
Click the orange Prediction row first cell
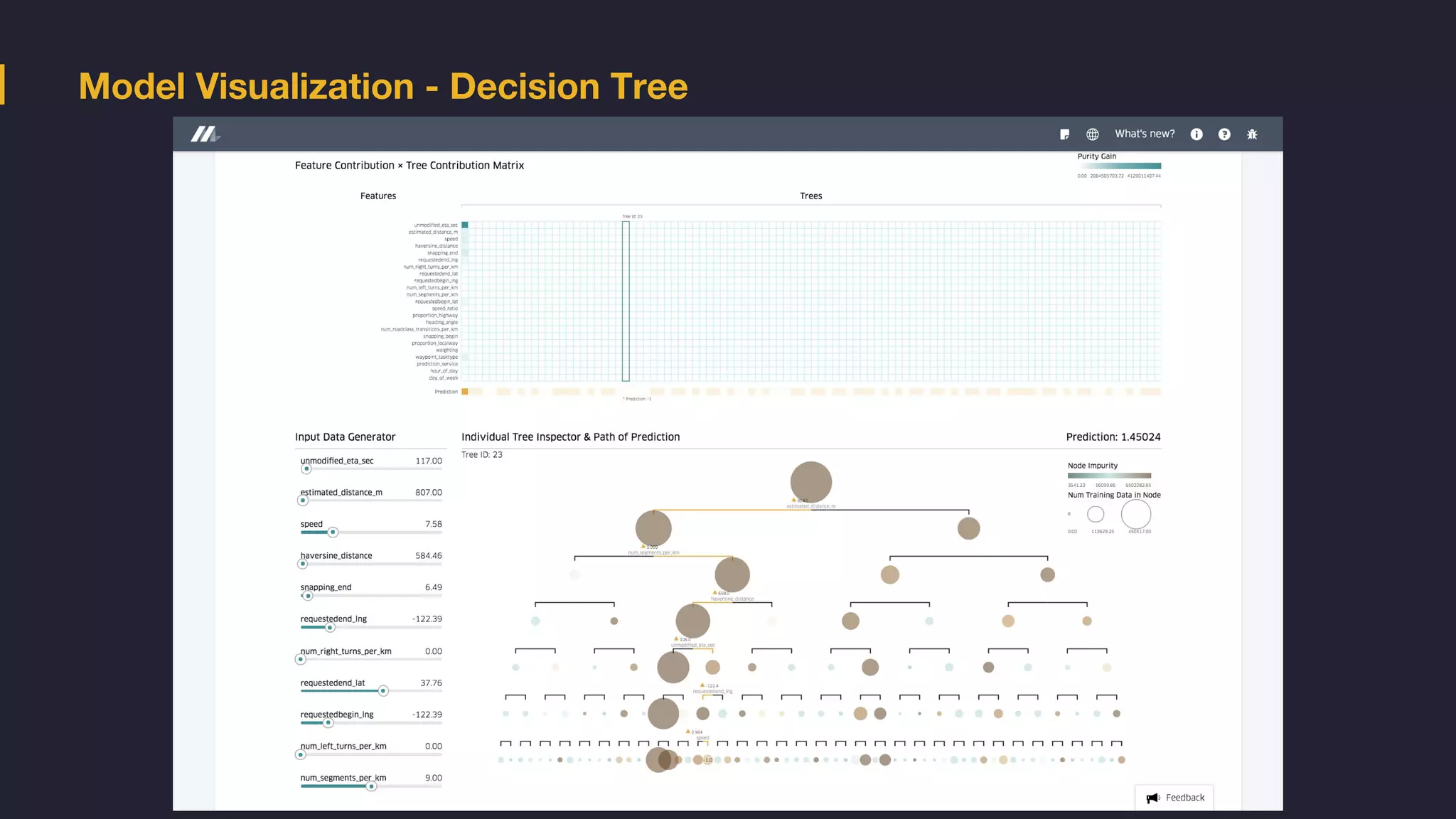click(465, 392)
